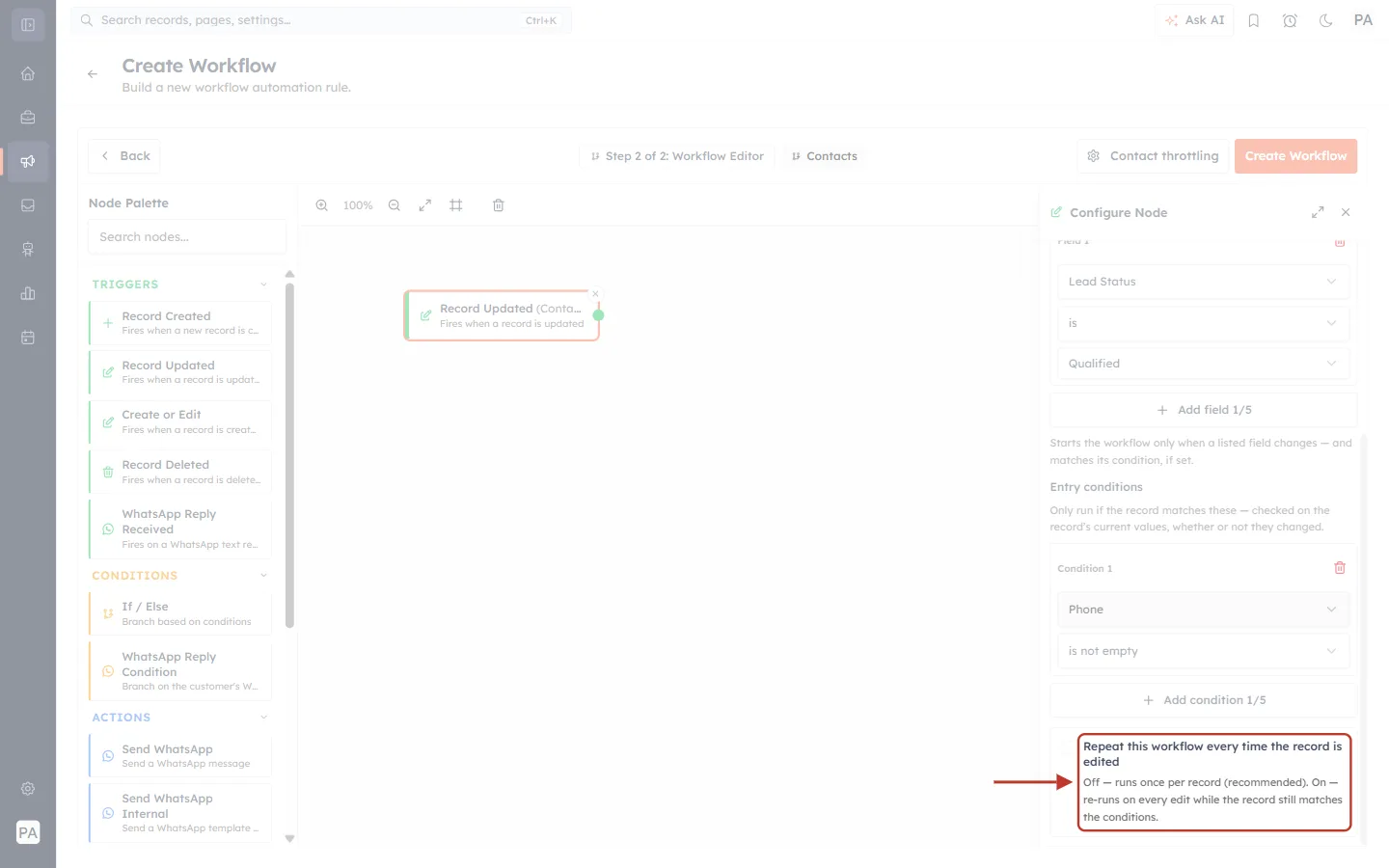
Task: Open the inbox icon in sidebar
Action: coord(28,205)
